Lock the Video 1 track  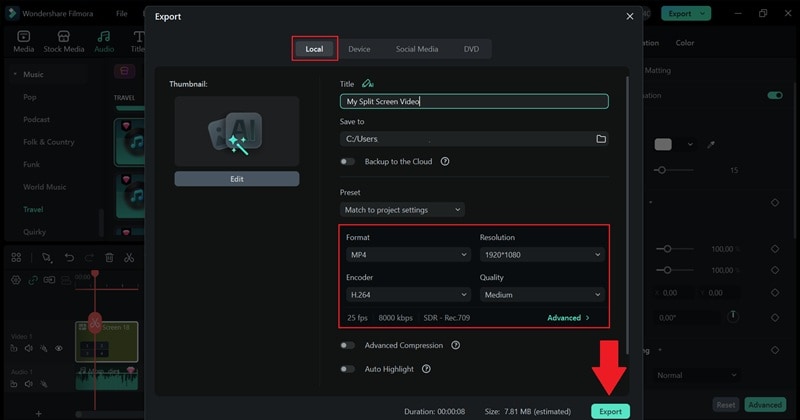(x=14, y=348)
